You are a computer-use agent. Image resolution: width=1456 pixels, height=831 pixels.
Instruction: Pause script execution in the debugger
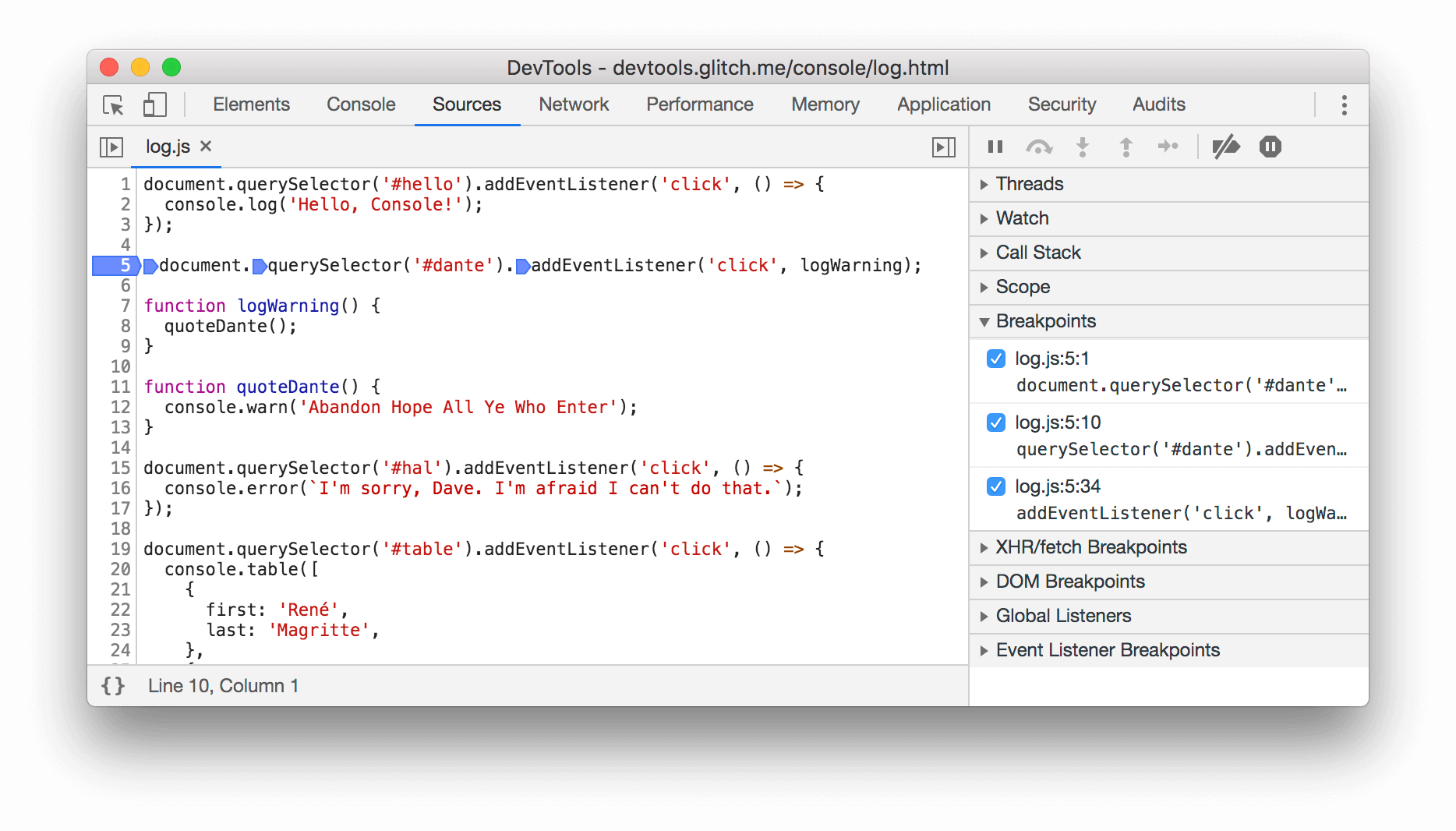[x=995, y=146]
